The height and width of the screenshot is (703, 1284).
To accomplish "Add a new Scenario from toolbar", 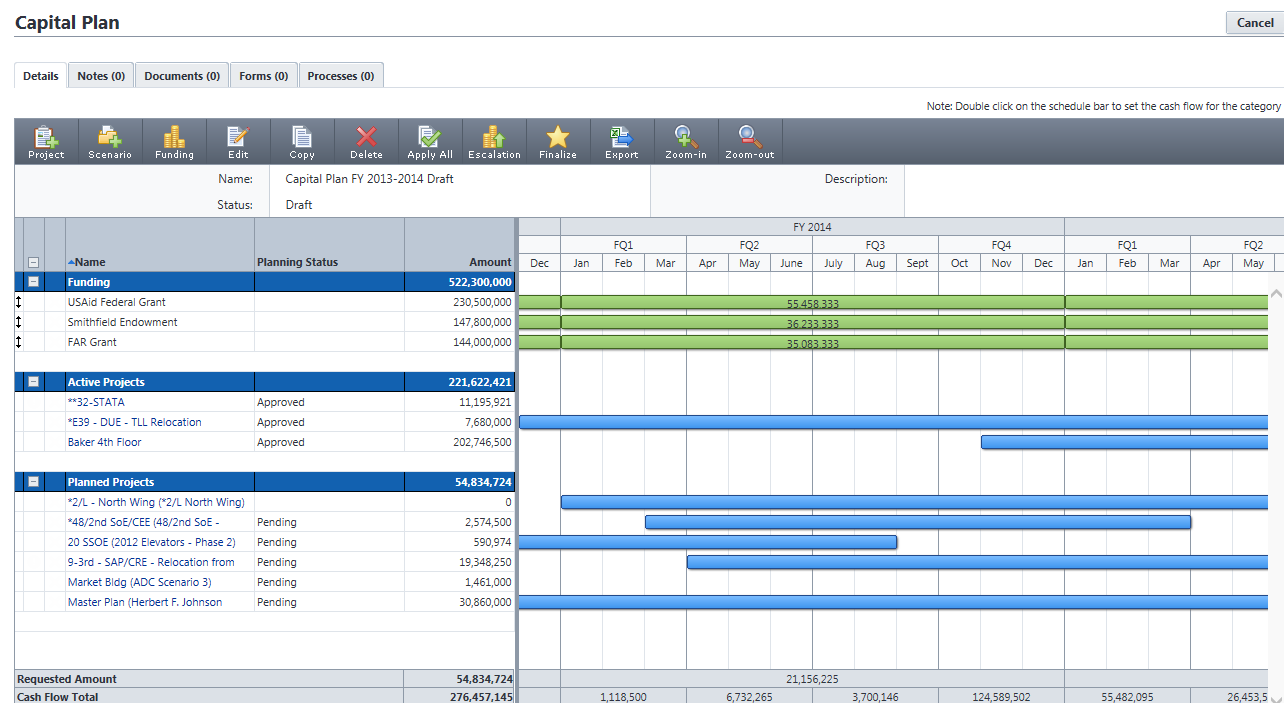I will pyautogui.click(x=110, y=142).
